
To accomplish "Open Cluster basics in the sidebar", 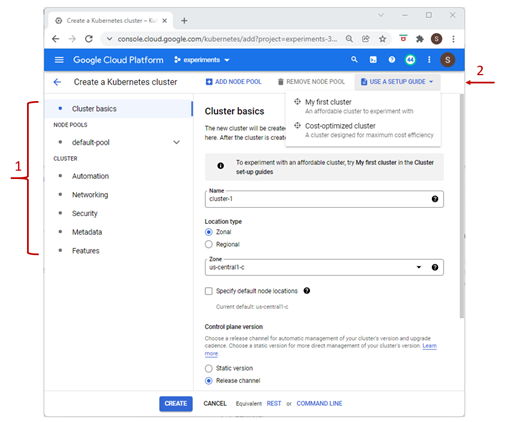I will (119, 109).
